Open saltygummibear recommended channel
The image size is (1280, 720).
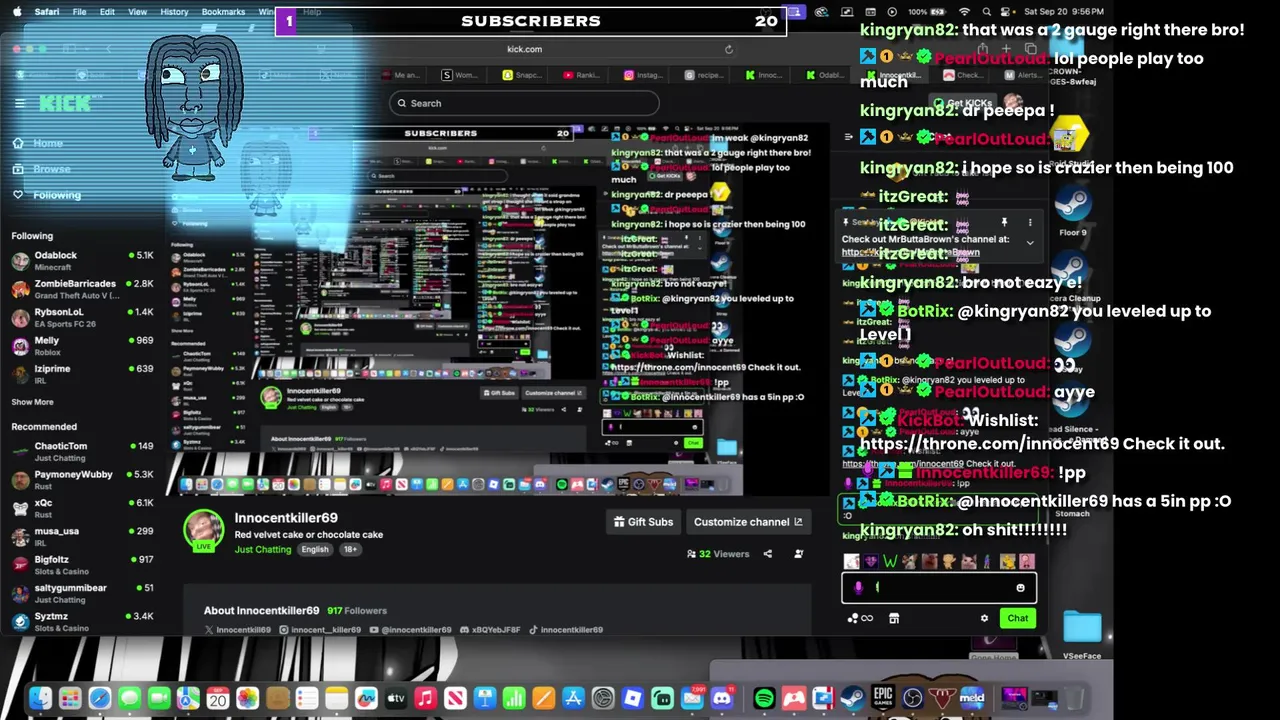pyautogui.click(x=82, y=594)
